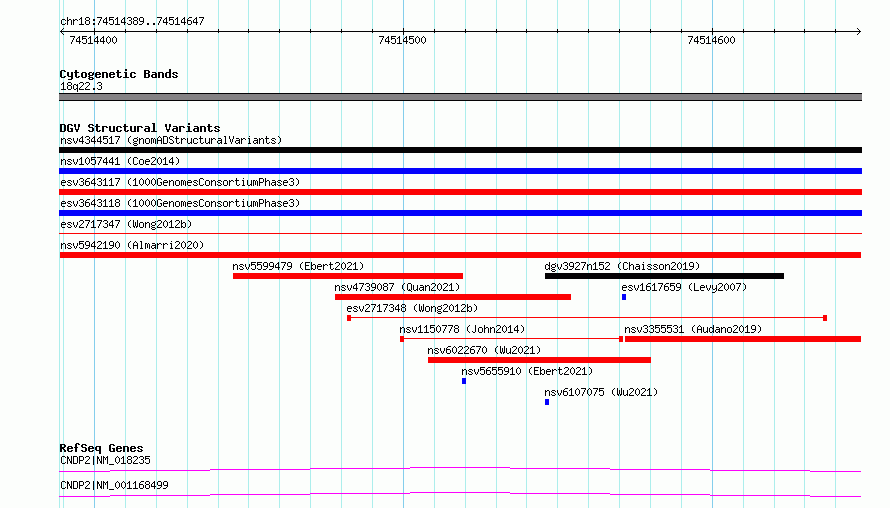Select the small blue esv1617659 marker
The image size is (890, 508).
pos(624,297)
